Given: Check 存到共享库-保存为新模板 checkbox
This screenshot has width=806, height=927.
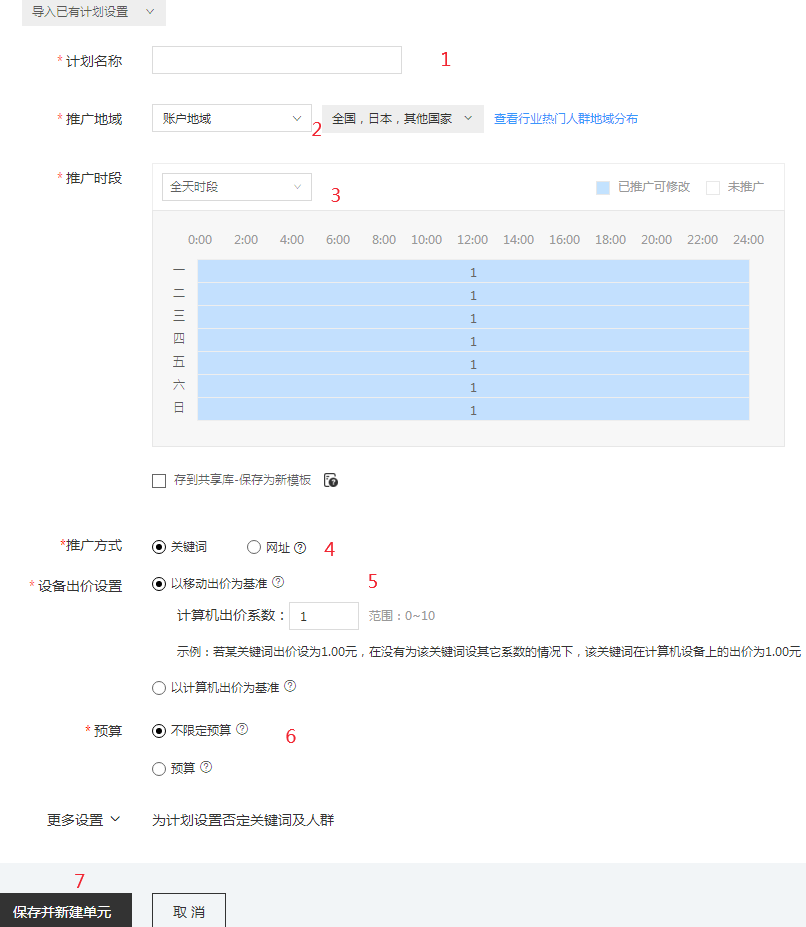Looking at the screenshot, I should click(159, 480).
